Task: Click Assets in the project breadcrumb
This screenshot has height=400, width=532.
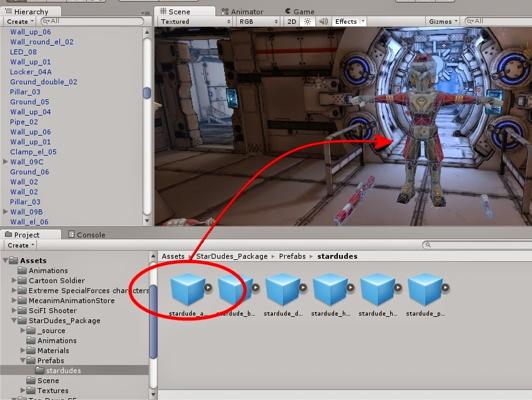Action: (173, 256)
